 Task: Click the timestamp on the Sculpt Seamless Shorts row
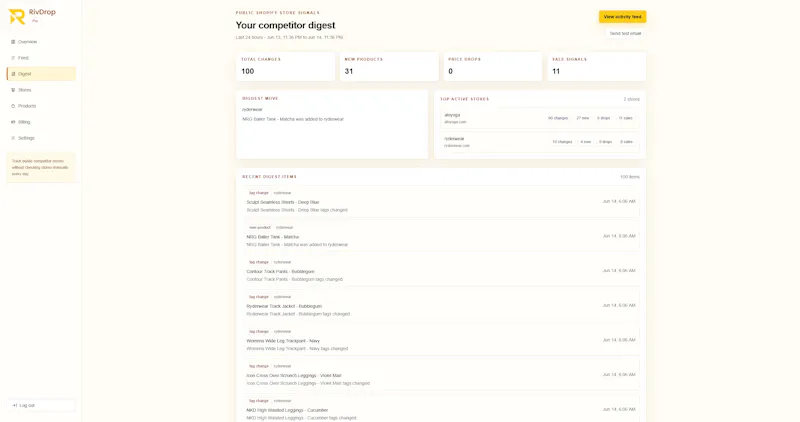[x=619, y=202]
